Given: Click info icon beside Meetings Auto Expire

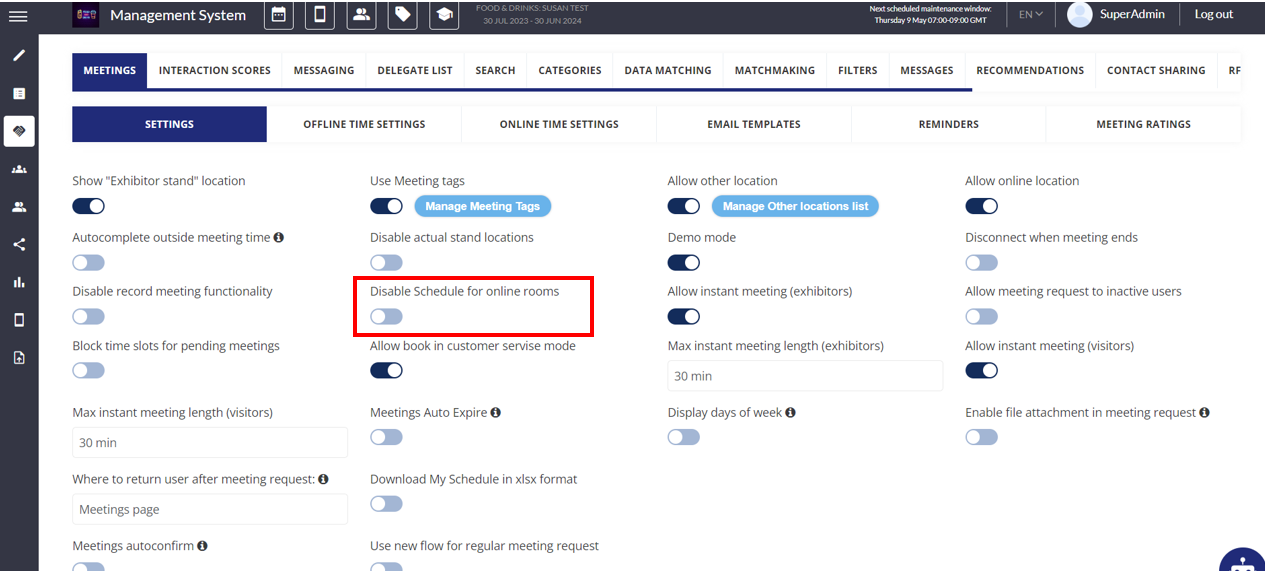Looking at the screenshot, I should [x=496, y=412].
